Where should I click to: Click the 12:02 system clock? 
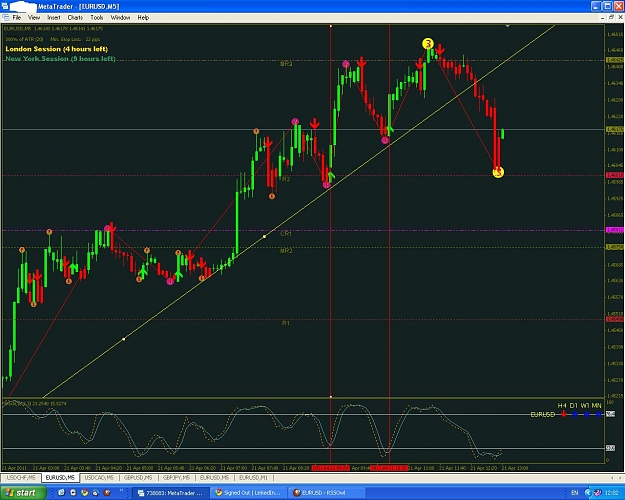click(x=611, y=493)
